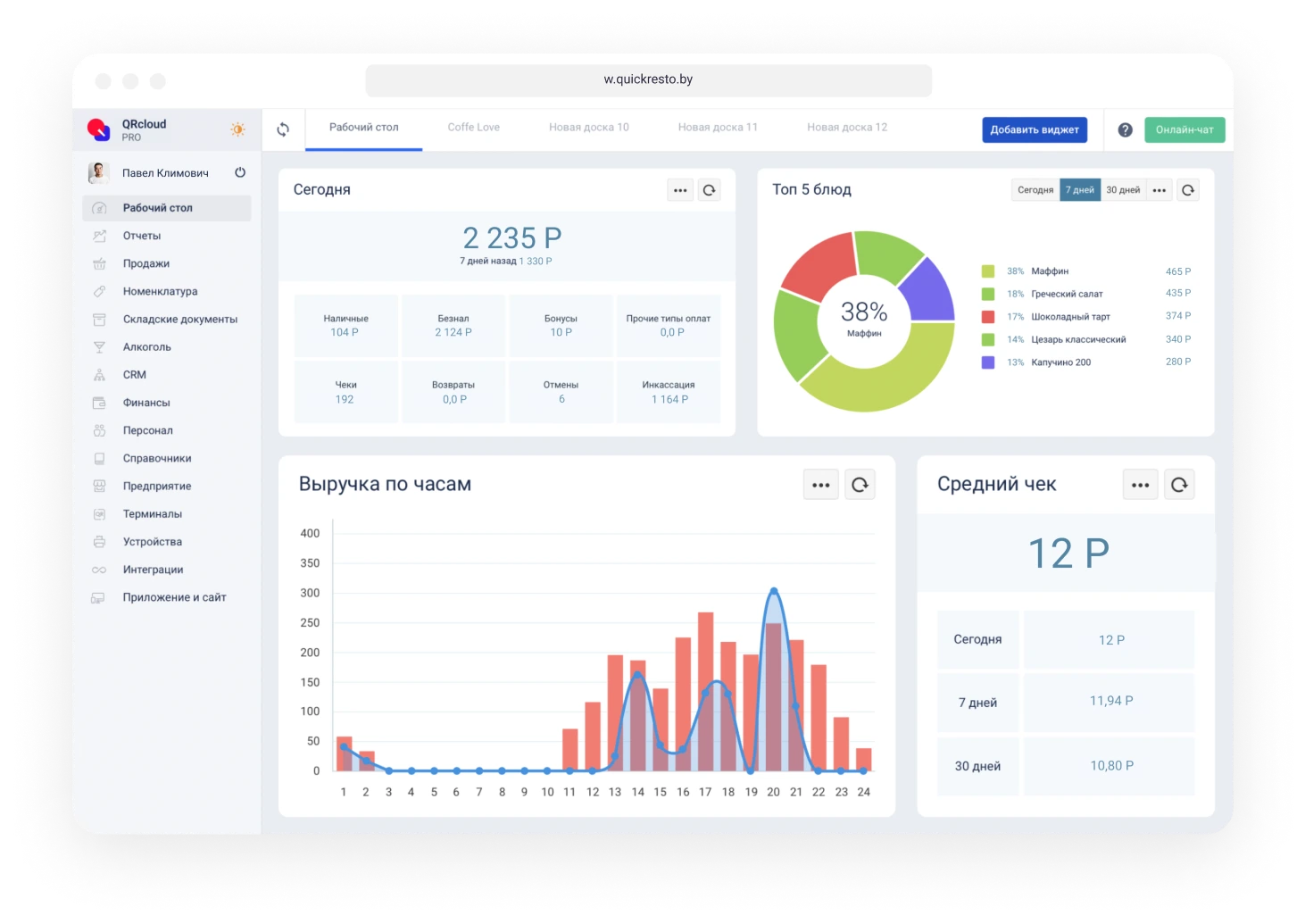The height and width of the screenshot is (924, 1305).
Task: Expand the Средний чек options menu
Action: 1140,485
